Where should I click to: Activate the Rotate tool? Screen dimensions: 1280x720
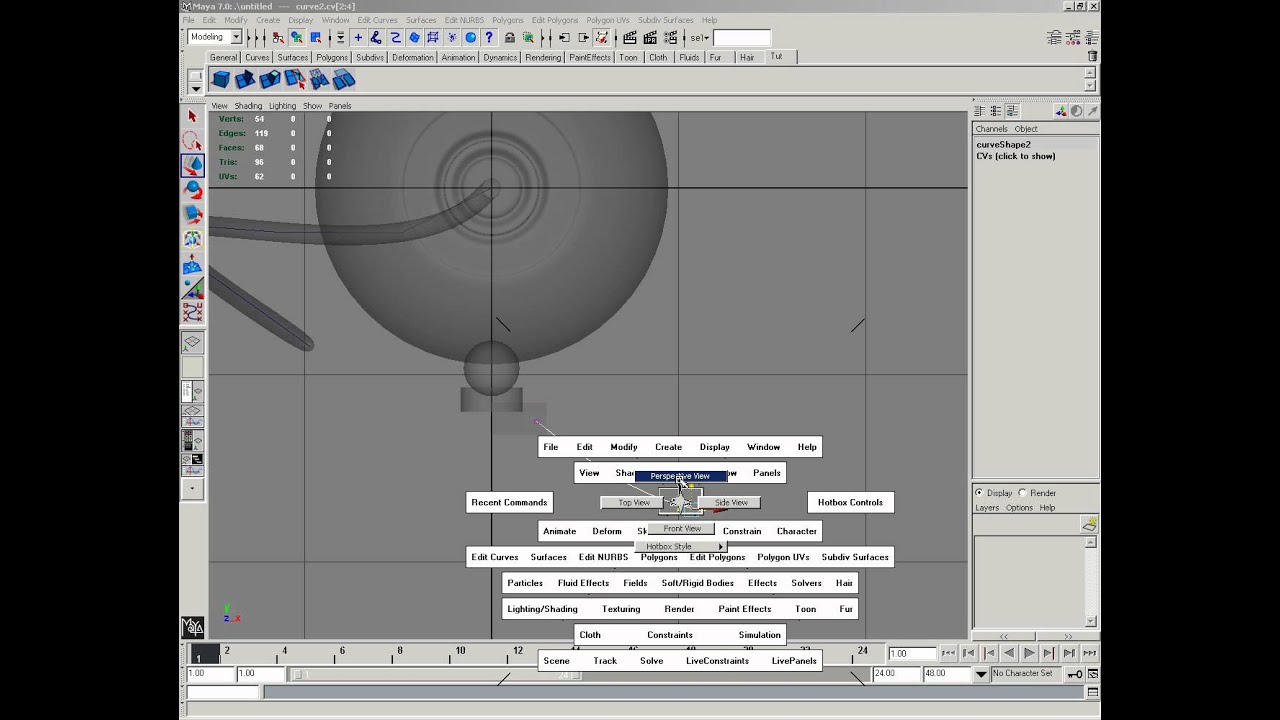tap(193, 190)
